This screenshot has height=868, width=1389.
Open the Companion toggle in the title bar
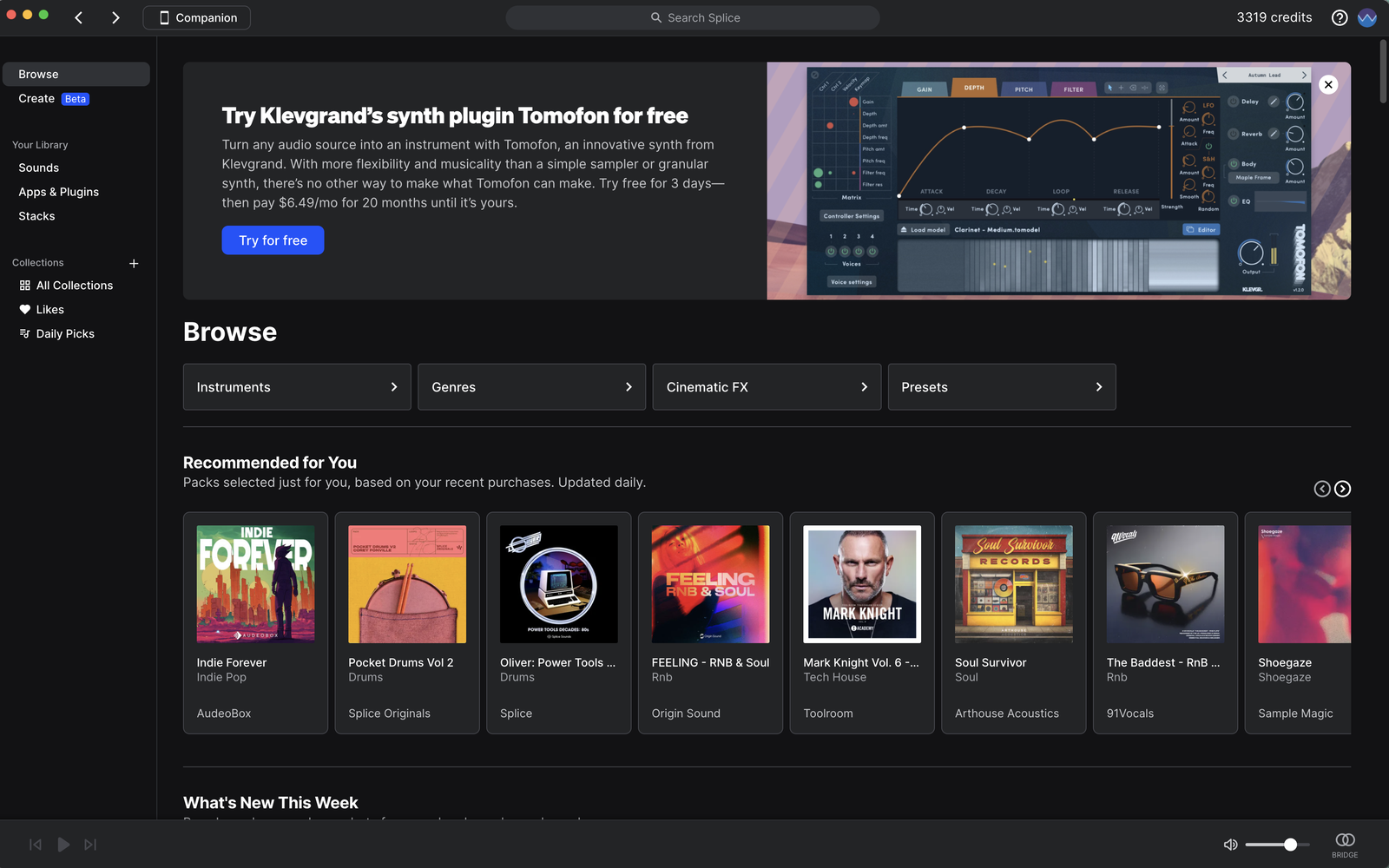pos(196,17)
